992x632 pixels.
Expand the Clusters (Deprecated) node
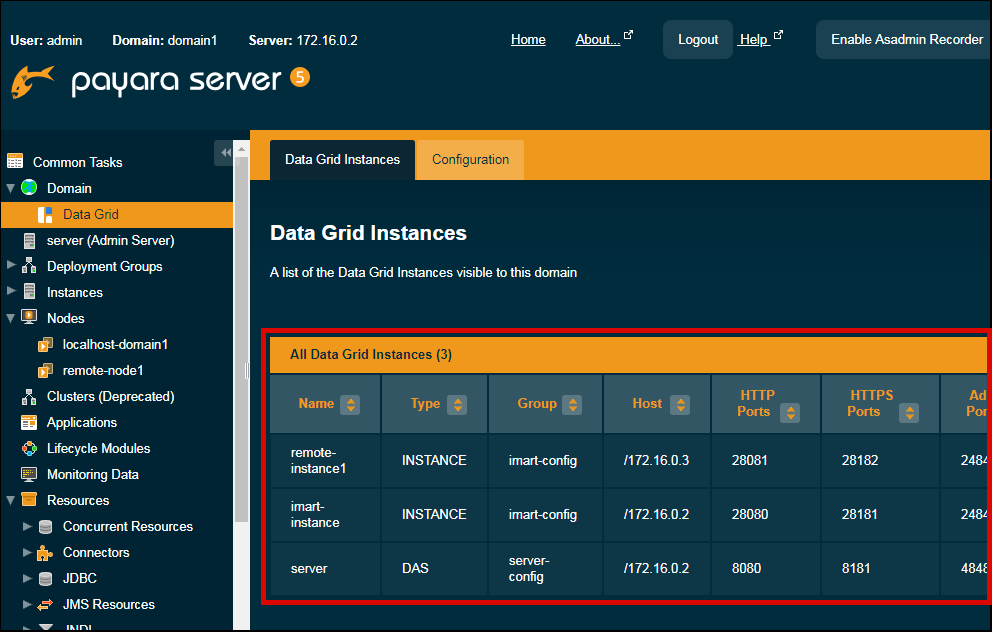10,396
